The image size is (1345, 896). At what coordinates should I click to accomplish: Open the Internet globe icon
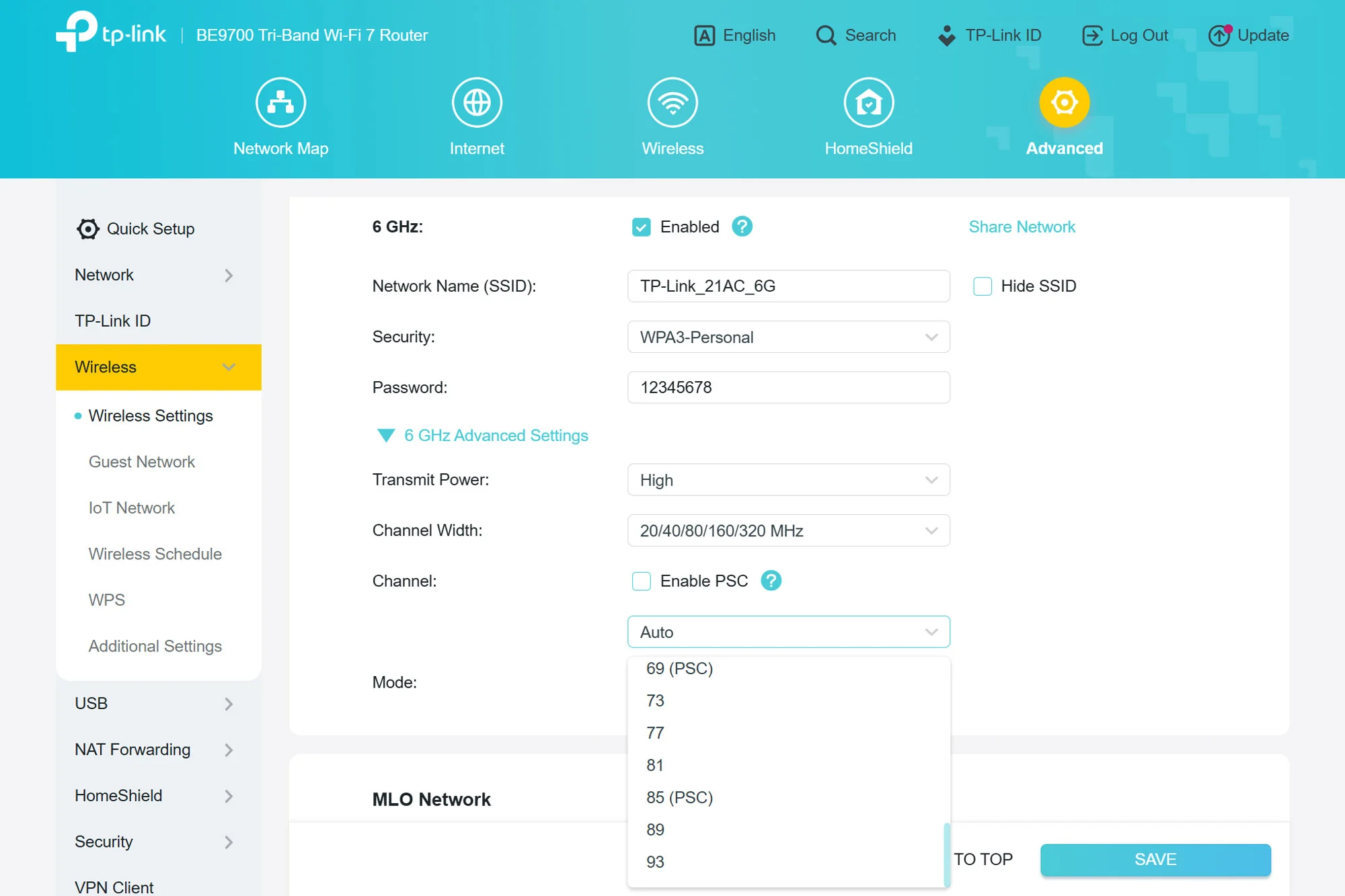(477, 102)
